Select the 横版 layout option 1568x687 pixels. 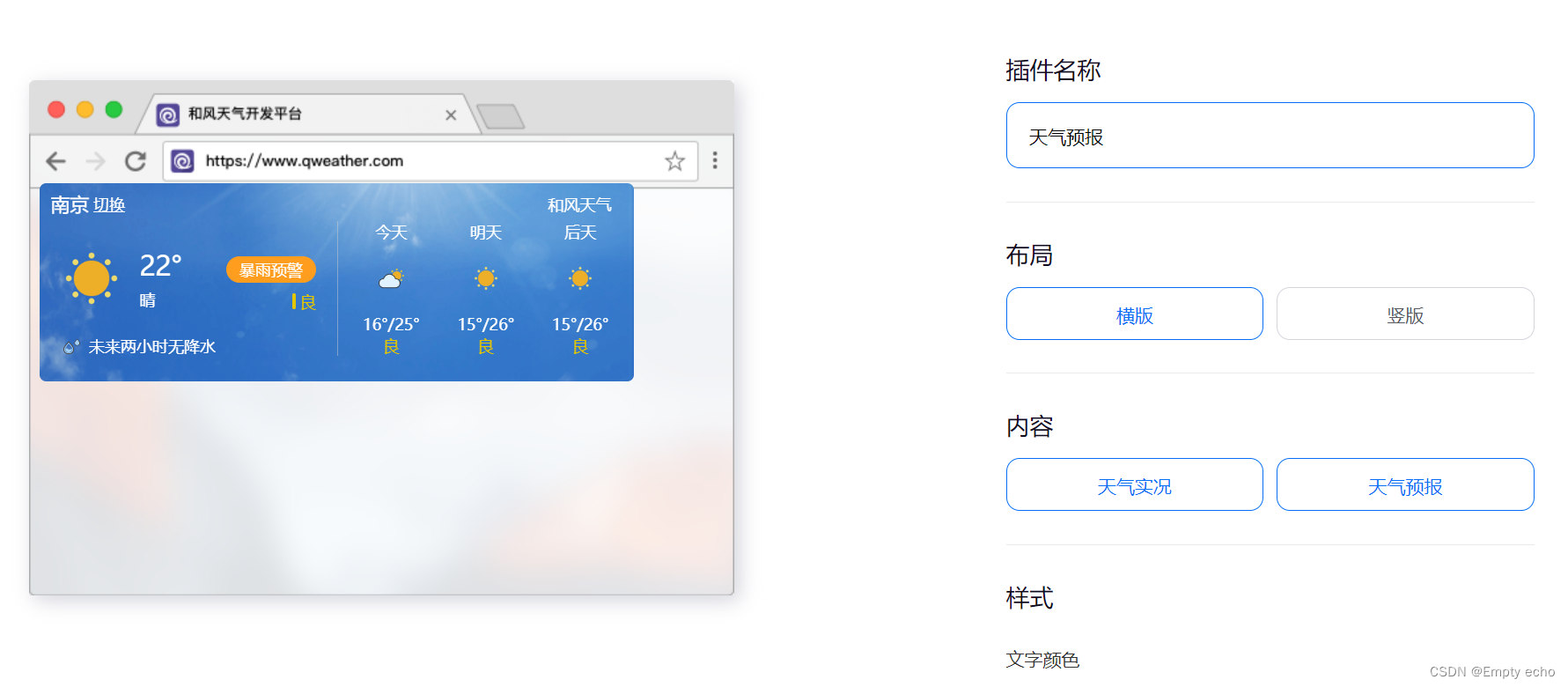click(1135, 314)
